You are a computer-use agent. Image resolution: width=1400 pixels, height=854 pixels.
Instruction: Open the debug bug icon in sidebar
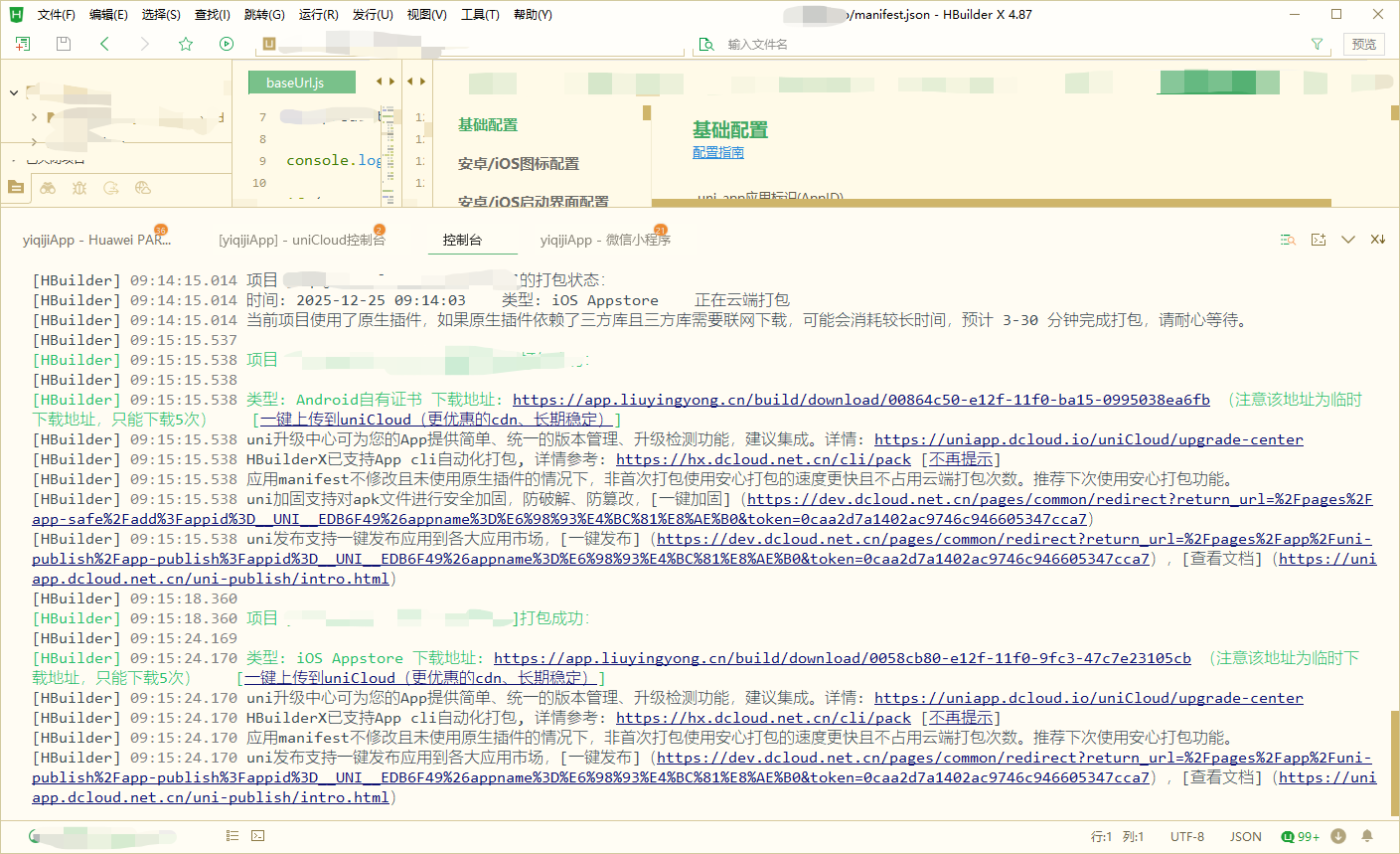click(79, 187)
